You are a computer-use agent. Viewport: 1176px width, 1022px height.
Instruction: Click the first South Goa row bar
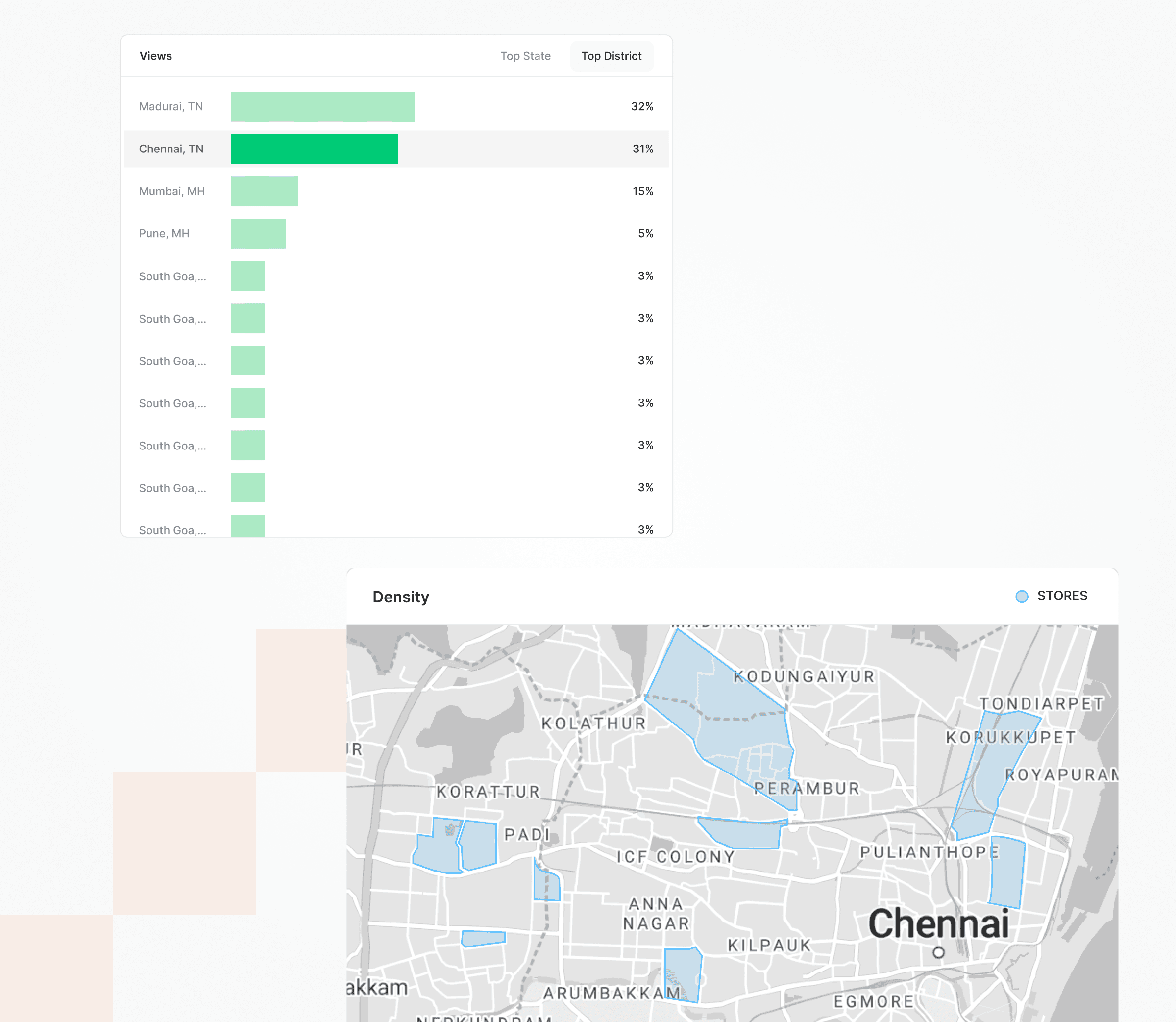point(247,276)
